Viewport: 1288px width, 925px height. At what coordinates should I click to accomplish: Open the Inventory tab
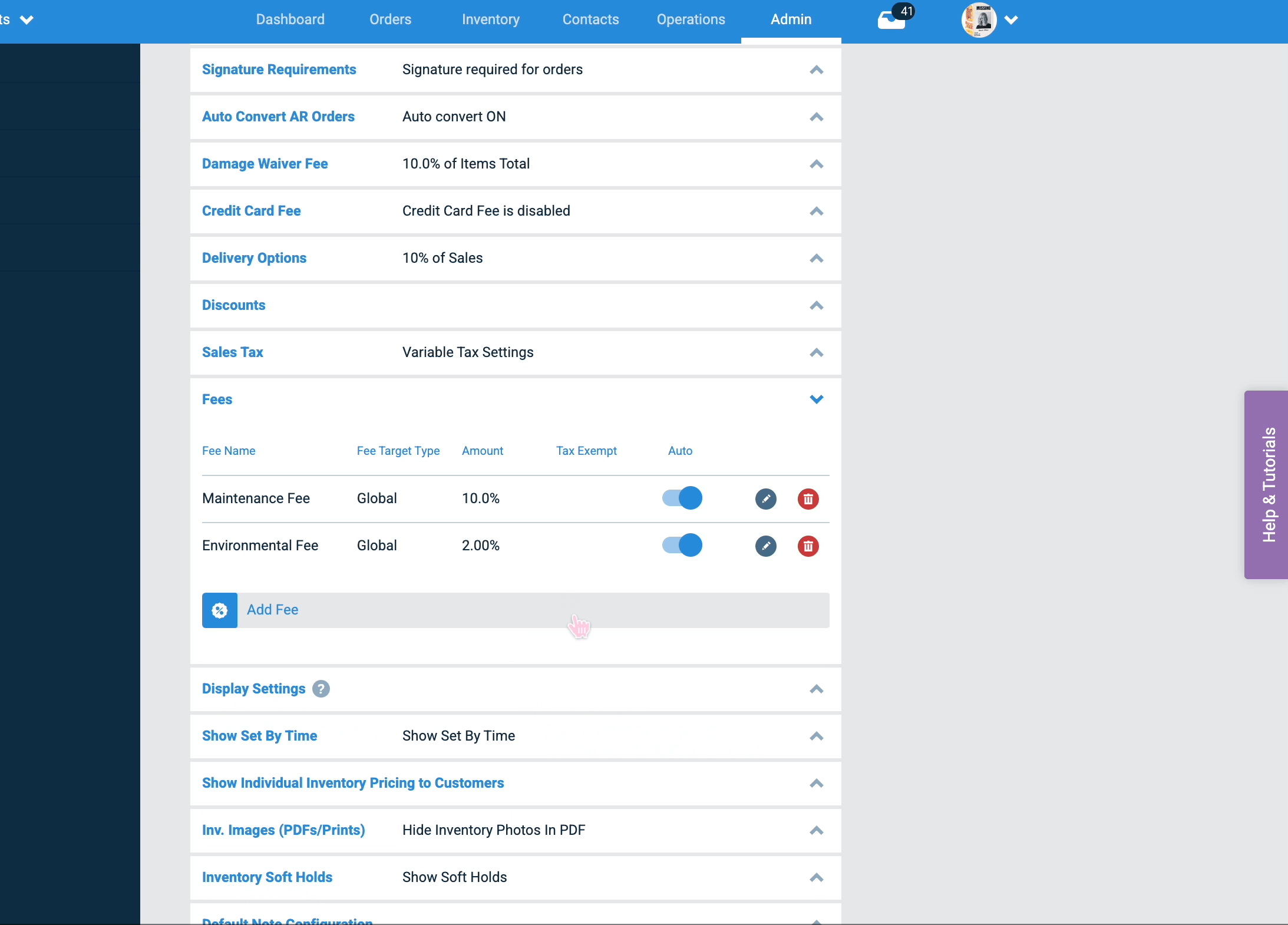pyautogui.click(x=491, y=19)
